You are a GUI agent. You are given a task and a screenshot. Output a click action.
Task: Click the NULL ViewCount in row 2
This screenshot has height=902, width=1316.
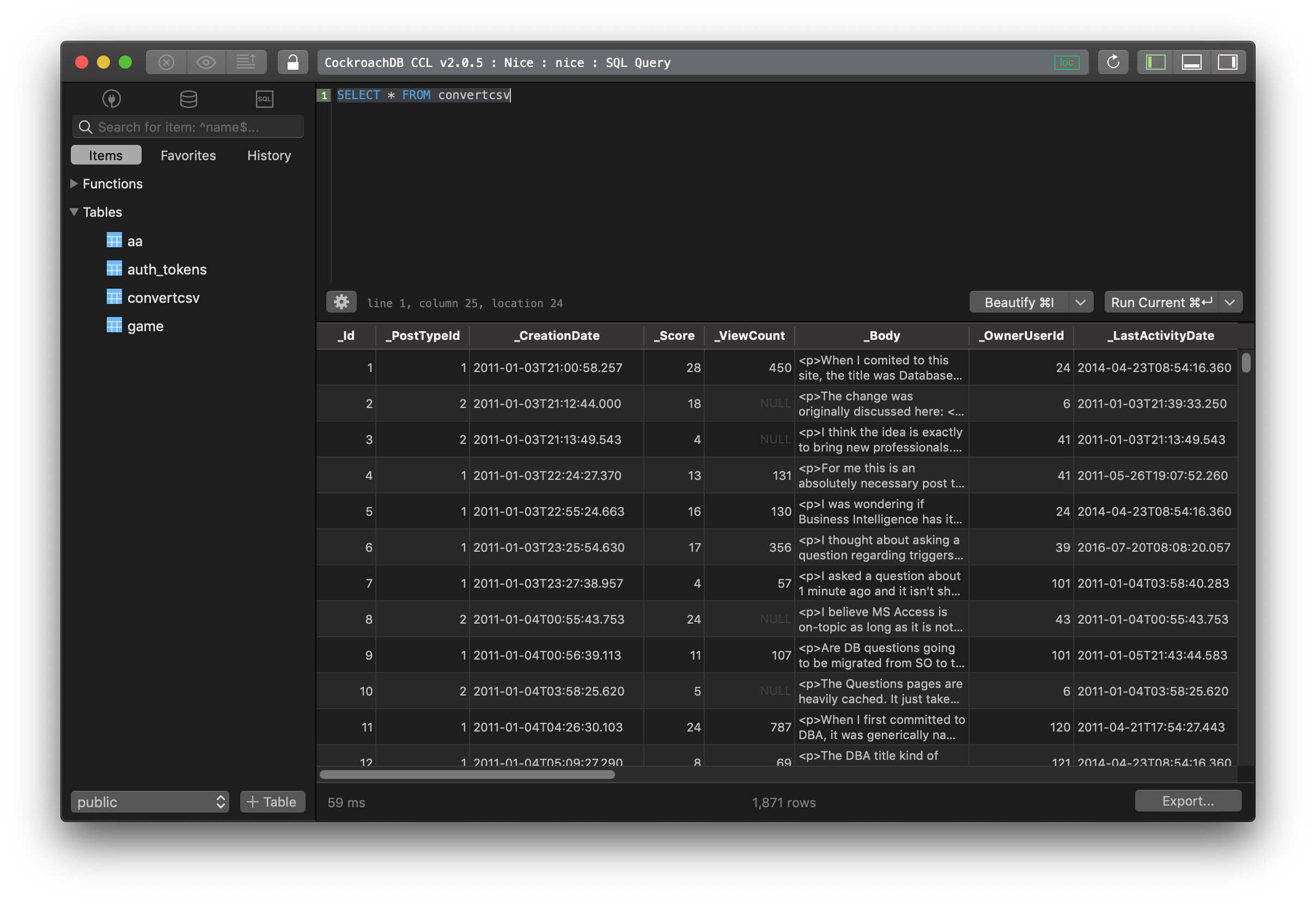tap(750, 403)
